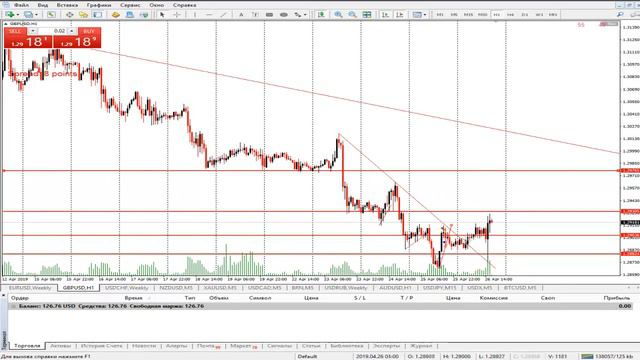Click the red SELL price button
This screenshot has height=360, width=640.
click(x=28, y=42)
